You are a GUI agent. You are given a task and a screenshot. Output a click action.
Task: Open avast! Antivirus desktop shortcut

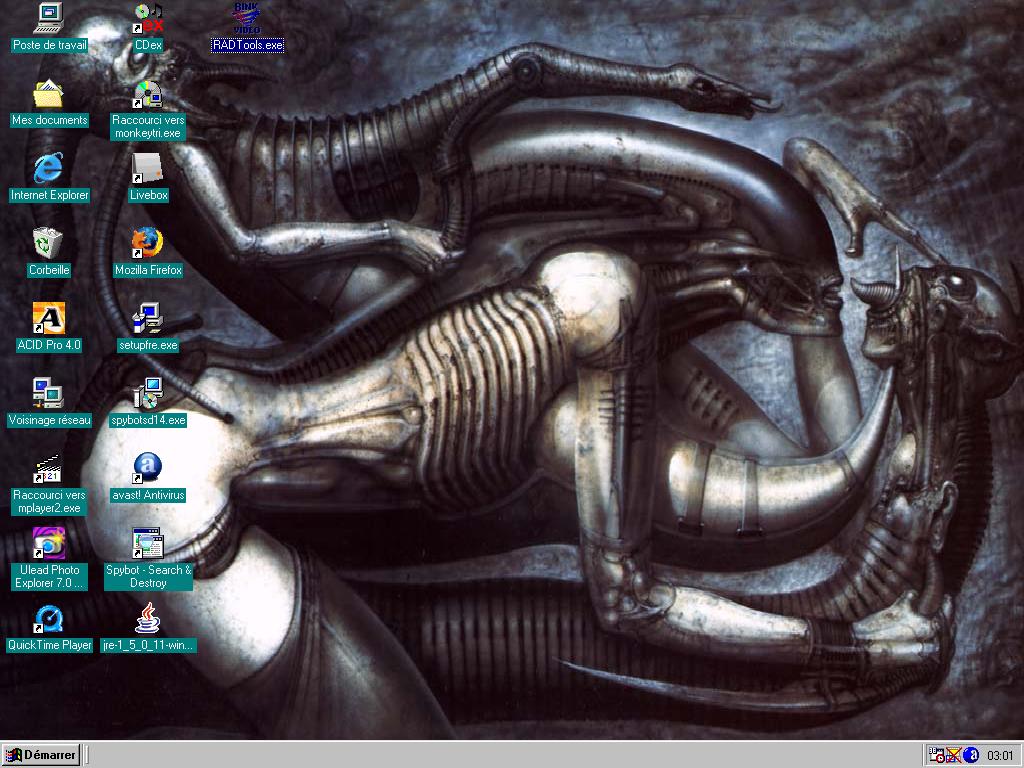click(x=148, y=468)
